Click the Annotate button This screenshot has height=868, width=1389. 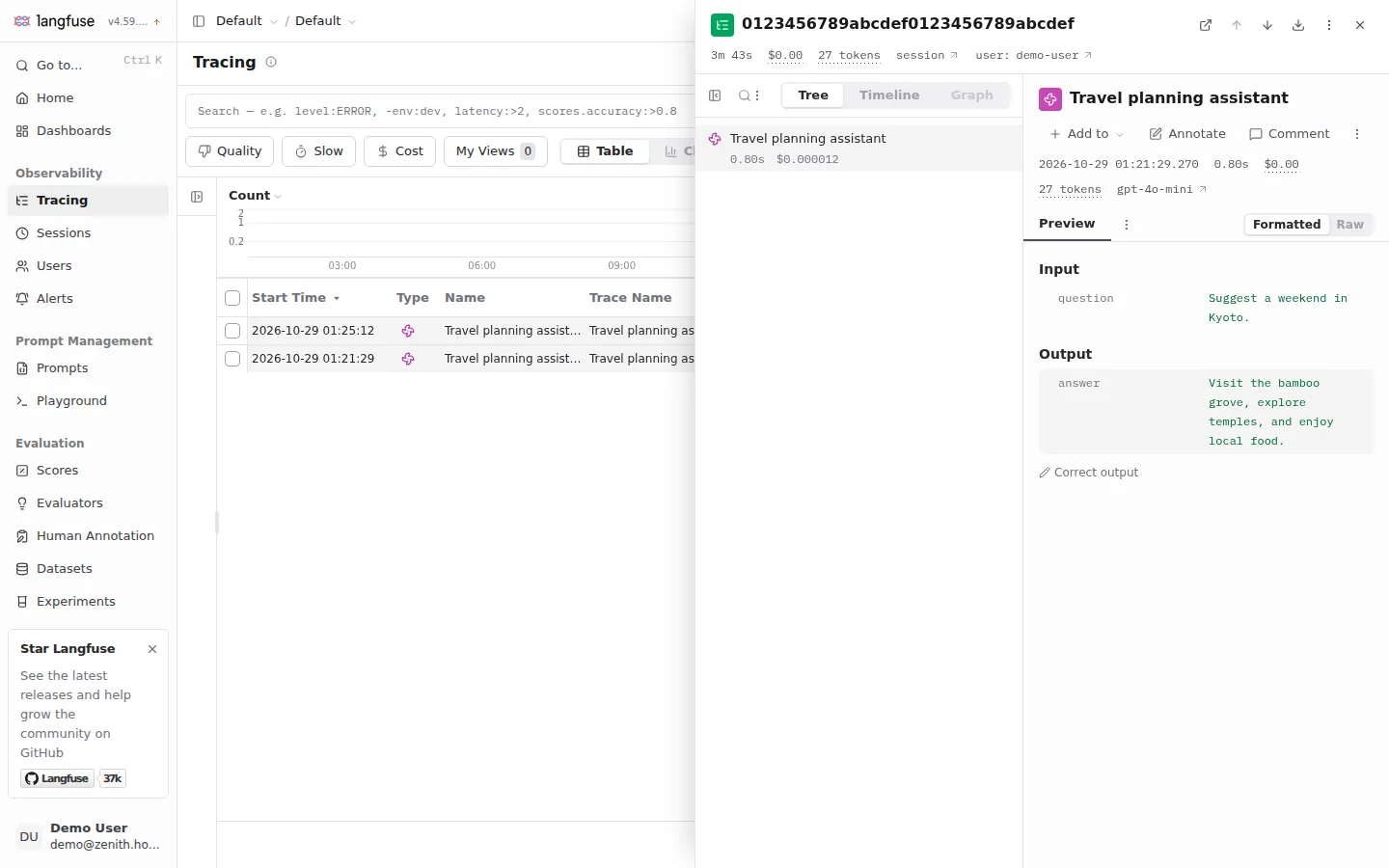1187,134
